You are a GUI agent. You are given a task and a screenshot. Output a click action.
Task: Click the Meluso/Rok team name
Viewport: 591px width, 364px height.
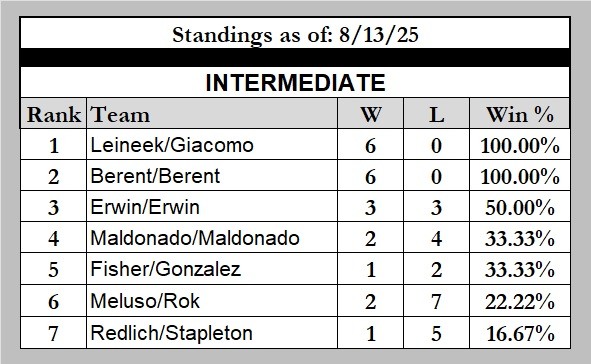click(145, 301)
